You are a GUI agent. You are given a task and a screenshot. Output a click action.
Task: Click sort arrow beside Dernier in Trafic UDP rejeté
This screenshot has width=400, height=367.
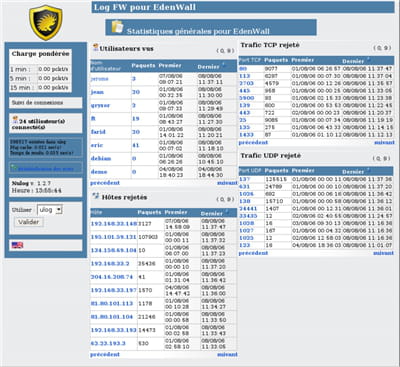tap(368, 169)
